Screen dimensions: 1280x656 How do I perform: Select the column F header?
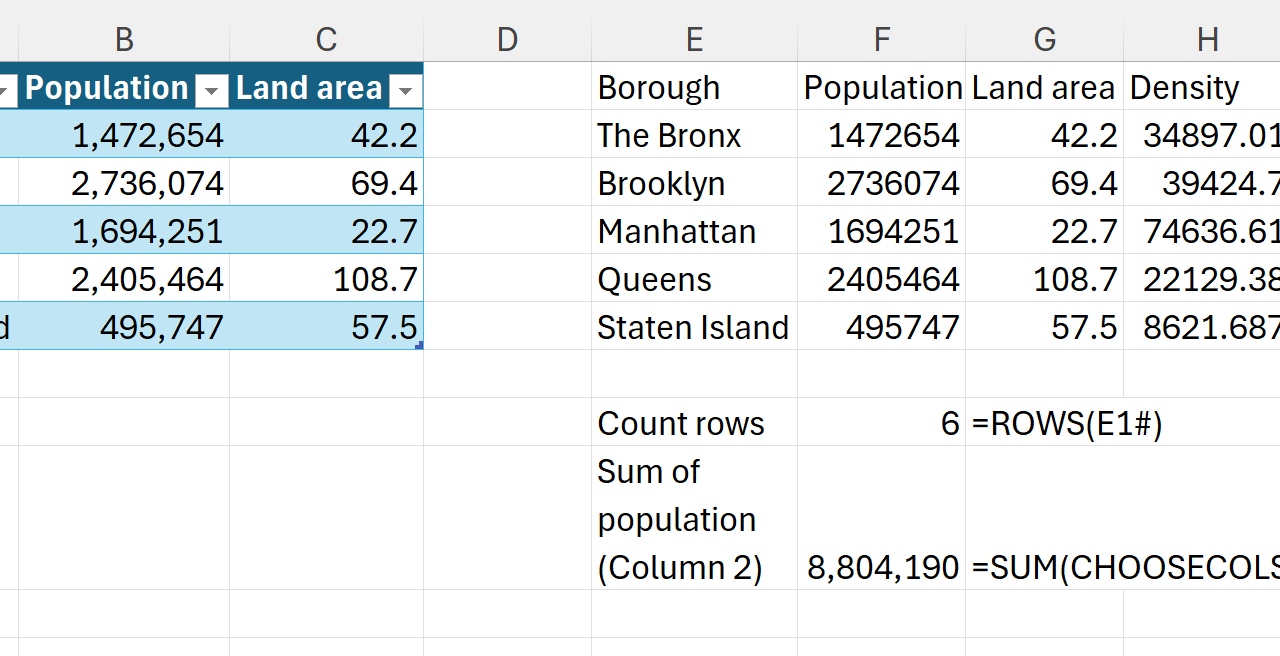pos(881,40)
